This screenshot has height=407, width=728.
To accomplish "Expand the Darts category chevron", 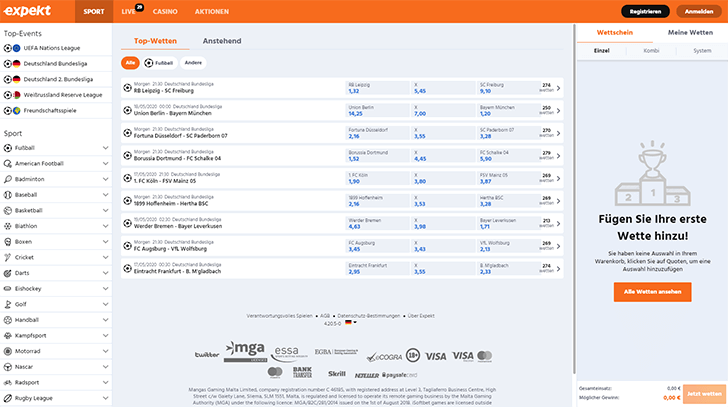I will [105, 273].
